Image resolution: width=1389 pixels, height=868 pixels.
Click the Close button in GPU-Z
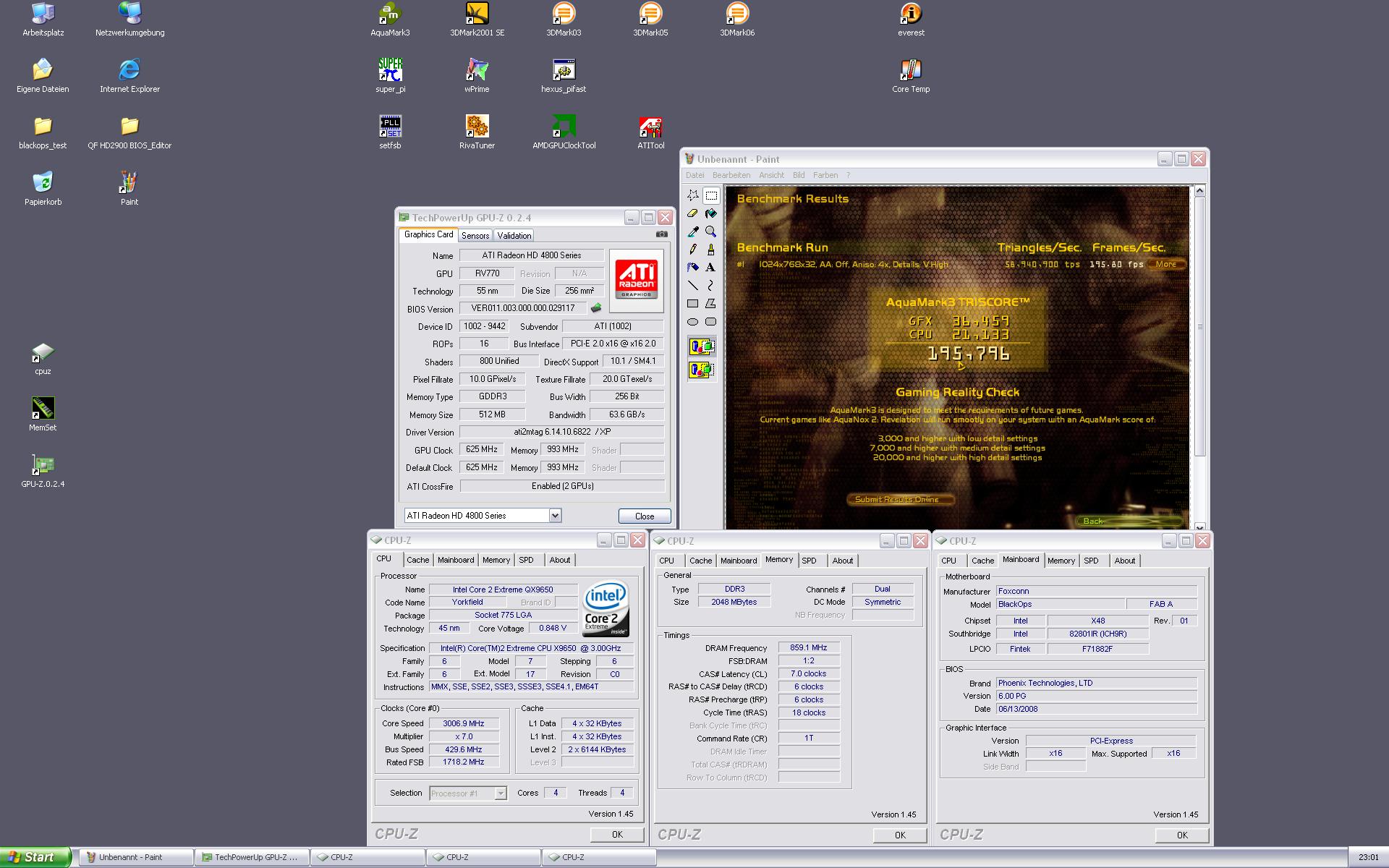point(645,516)
